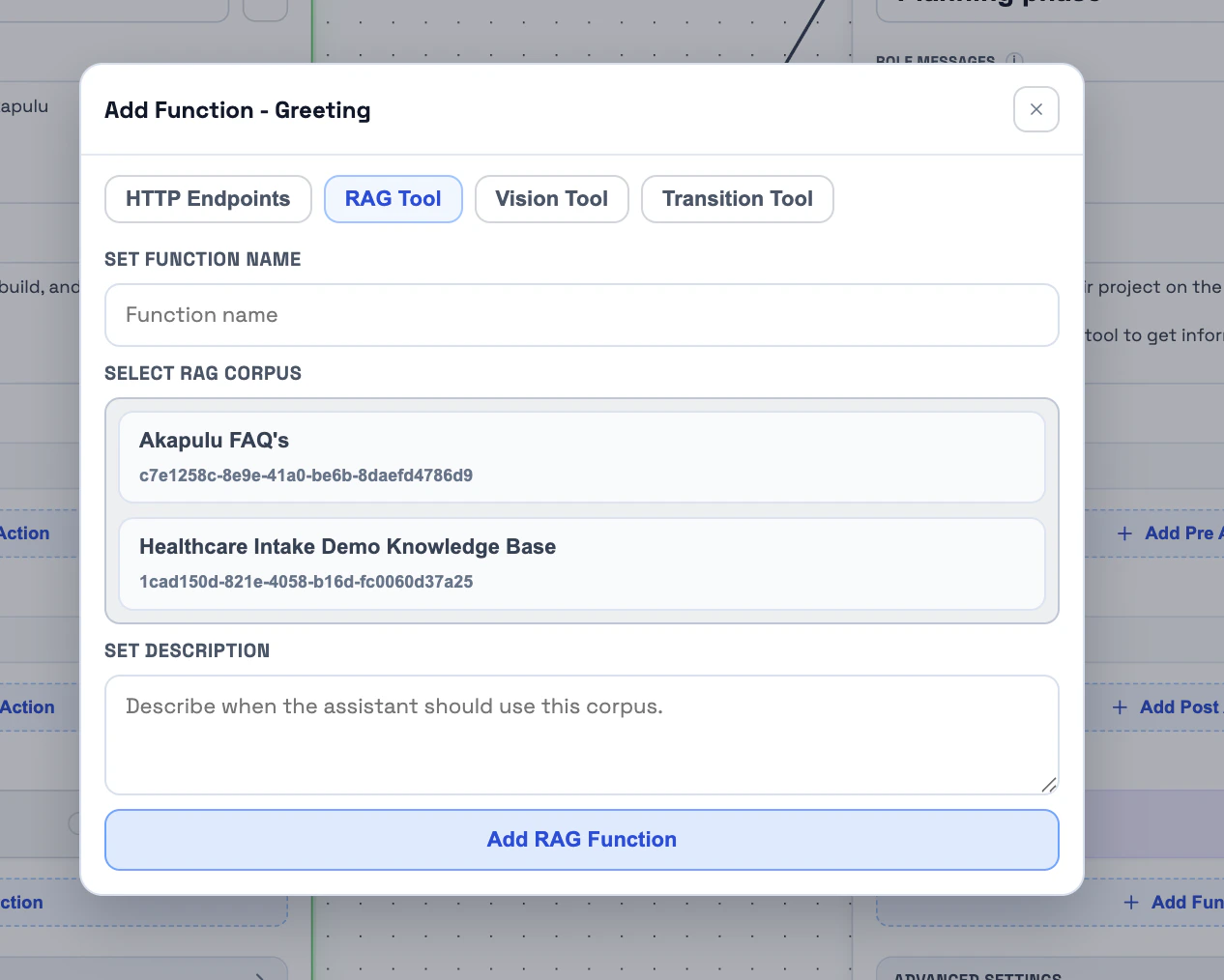
Task: Click the plus icon beside Add Function
Action: (x=1130, y=902)
